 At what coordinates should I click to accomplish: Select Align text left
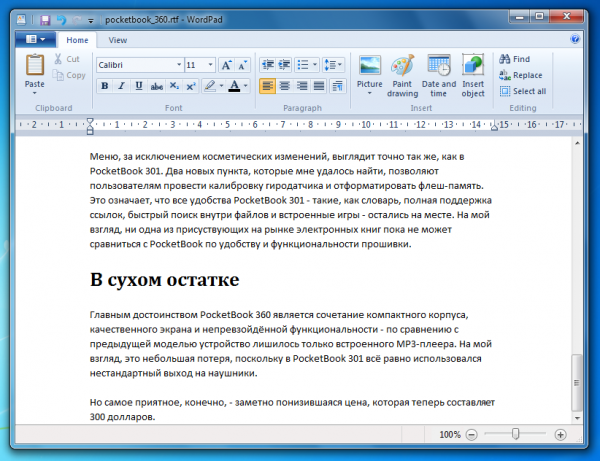tap(267, 86)
